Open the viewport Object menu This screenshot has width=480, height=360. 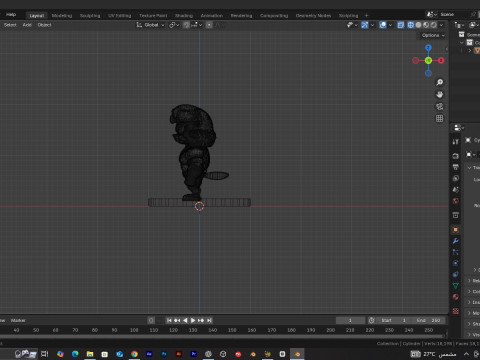tap(44, 25)
